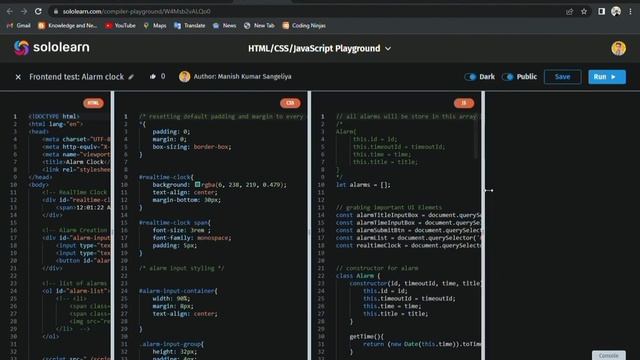This screenshot has height=360, width=640.
Task: Open the browser side panel icon
Action: click(601, 11)
